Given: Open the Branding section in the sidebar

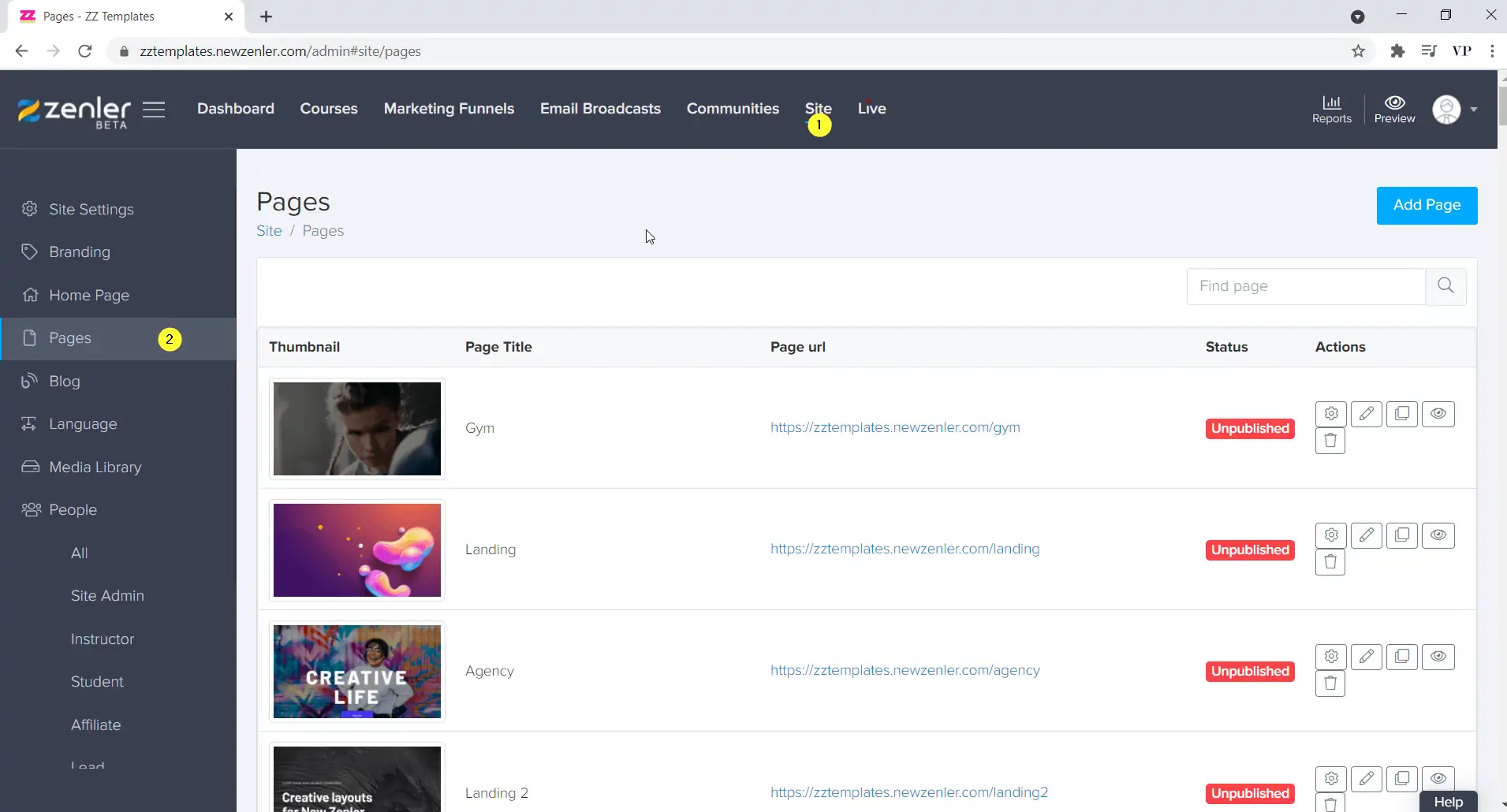Looking at the screenshot, I should [79, 251].
